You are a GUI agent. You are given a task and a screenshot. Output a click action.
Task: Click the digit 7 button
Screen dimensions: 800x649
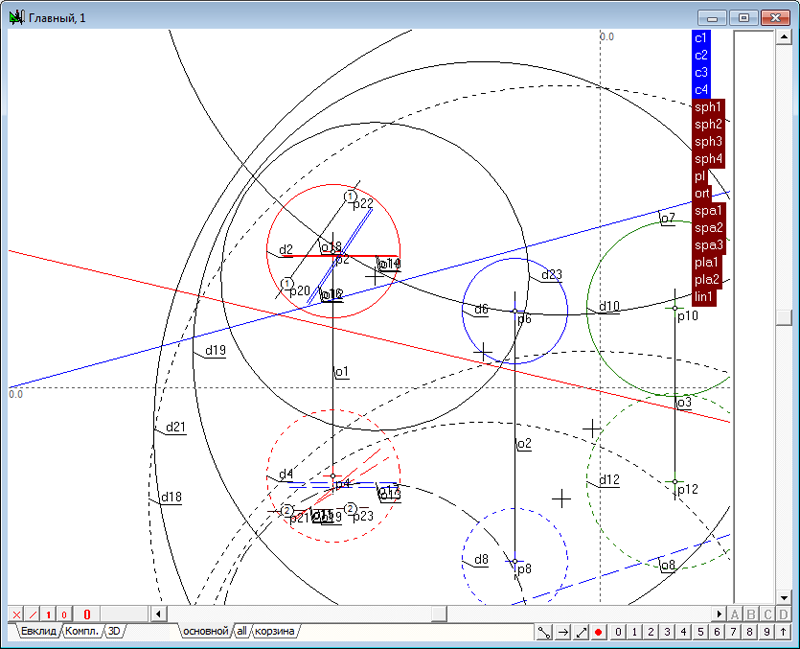click(x=733, y=632)
